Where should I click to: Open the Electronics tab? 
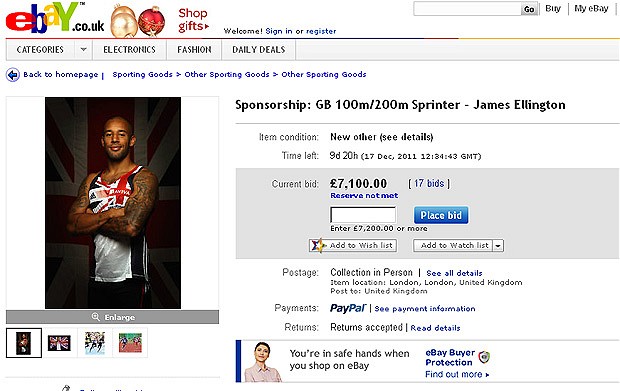(x=129, y=50)
